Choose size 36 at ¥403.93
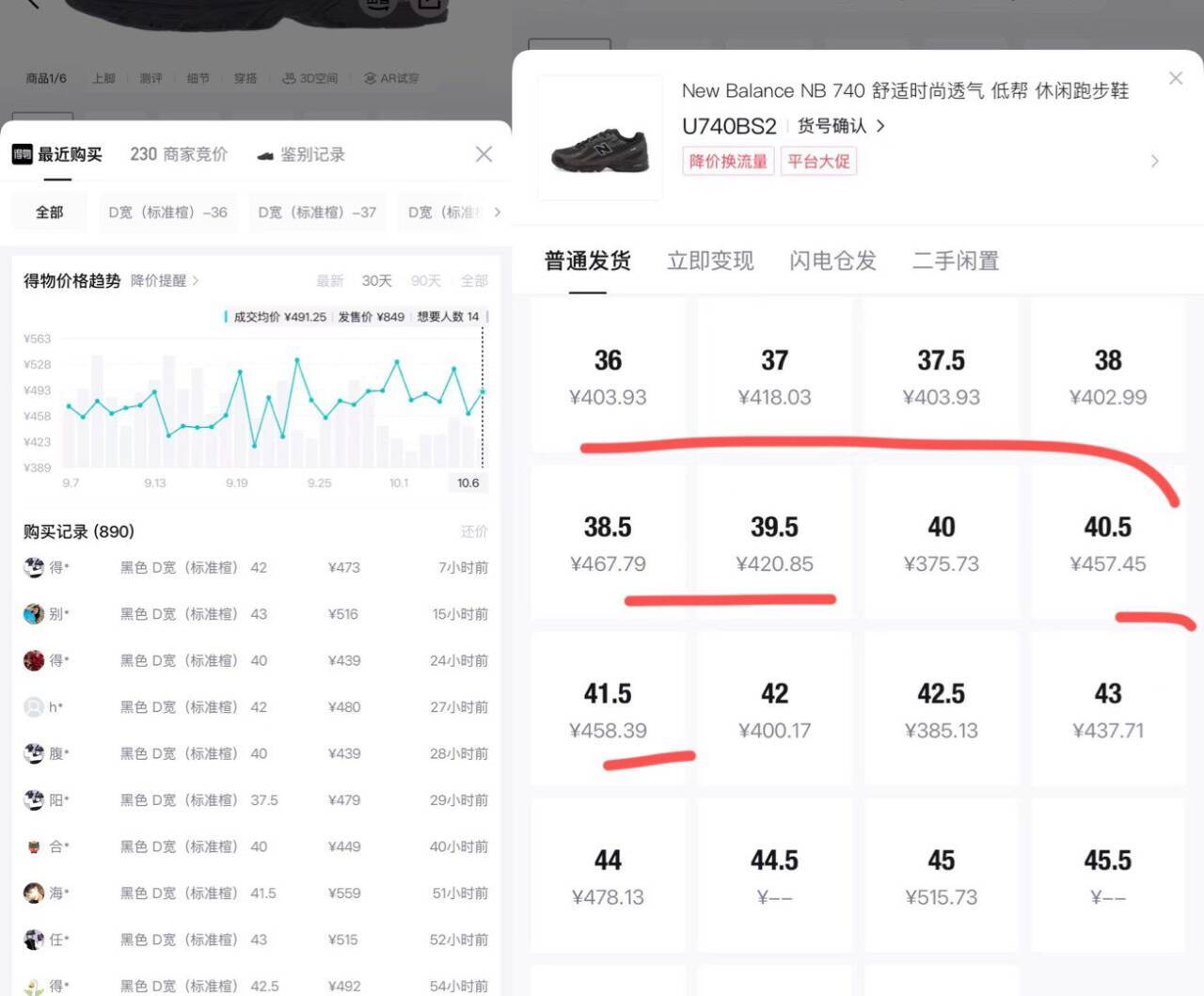Image resolution: width=1204 pixels, height=996 pixels. point(608,376)
